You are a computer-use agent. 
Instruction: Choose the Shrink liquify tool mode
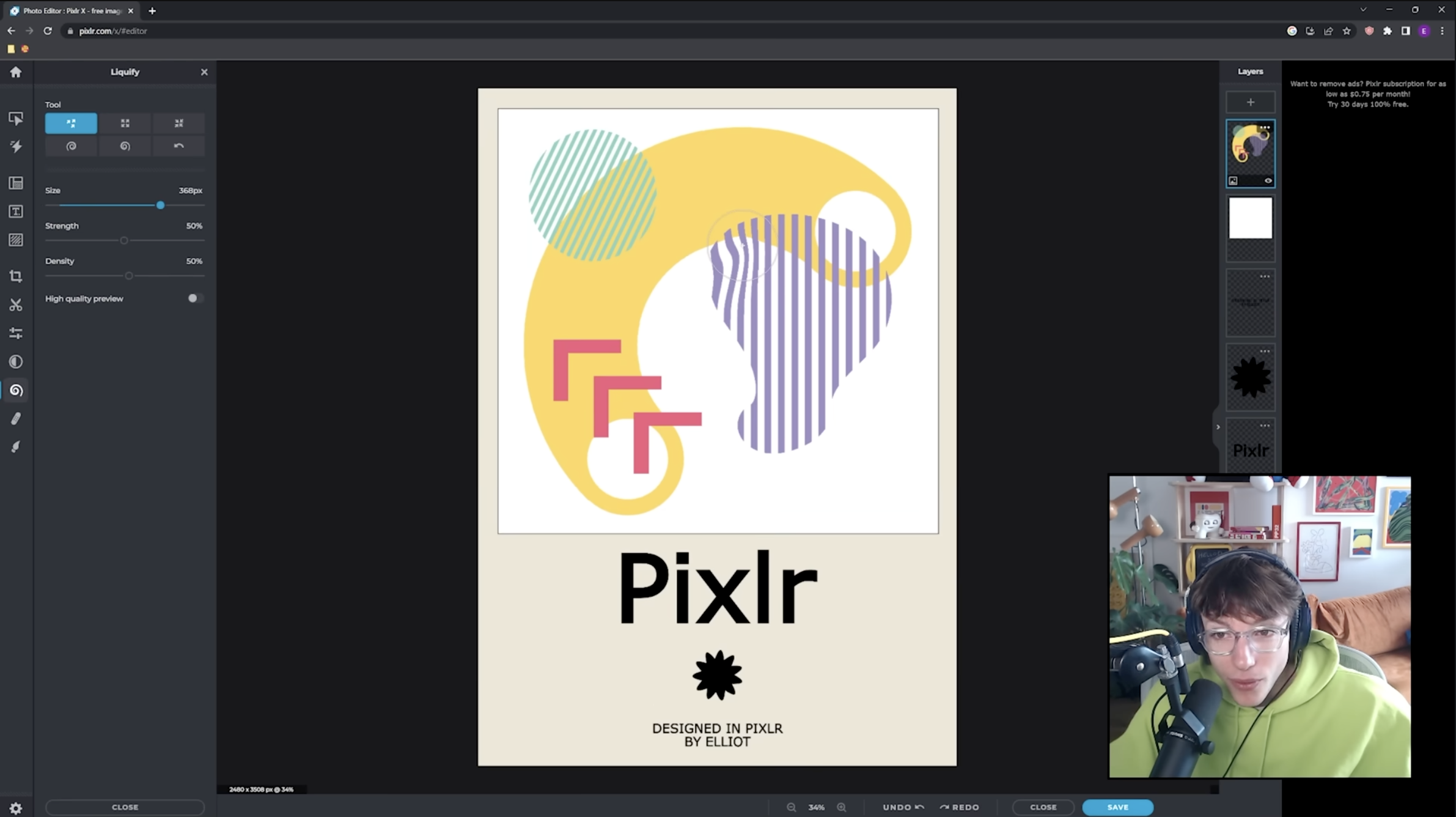[178, 123]
